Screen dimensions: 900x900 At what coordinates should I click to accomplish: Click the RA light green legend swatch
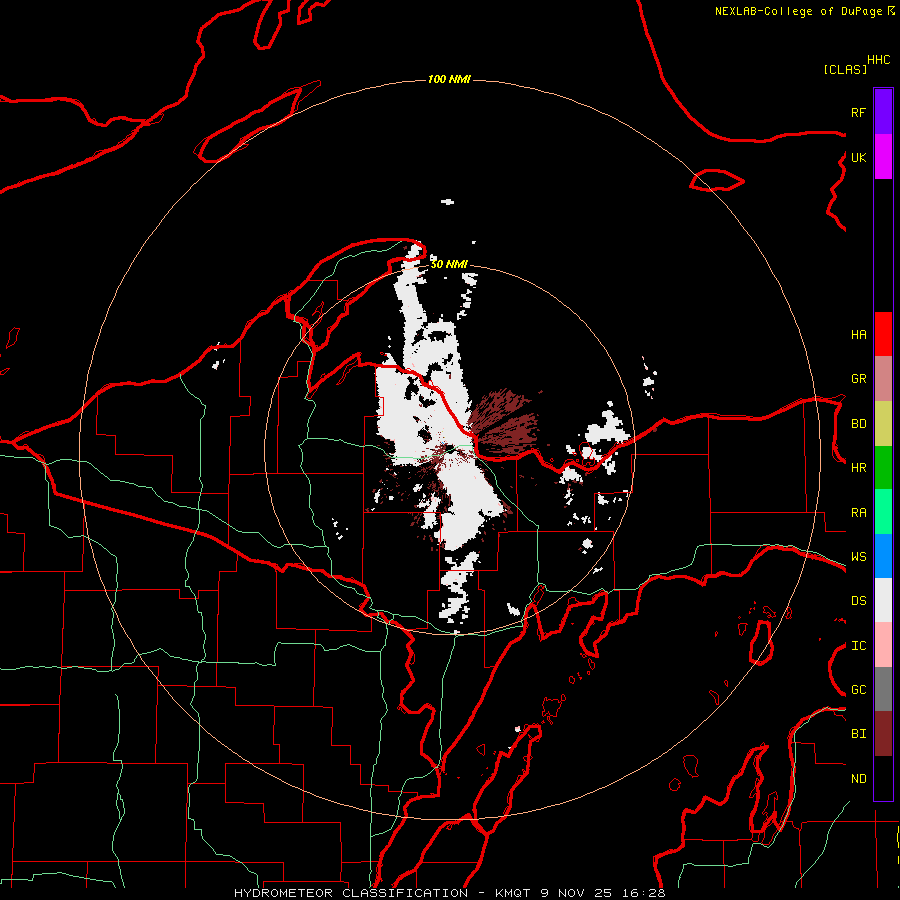(x=883, y=512)
